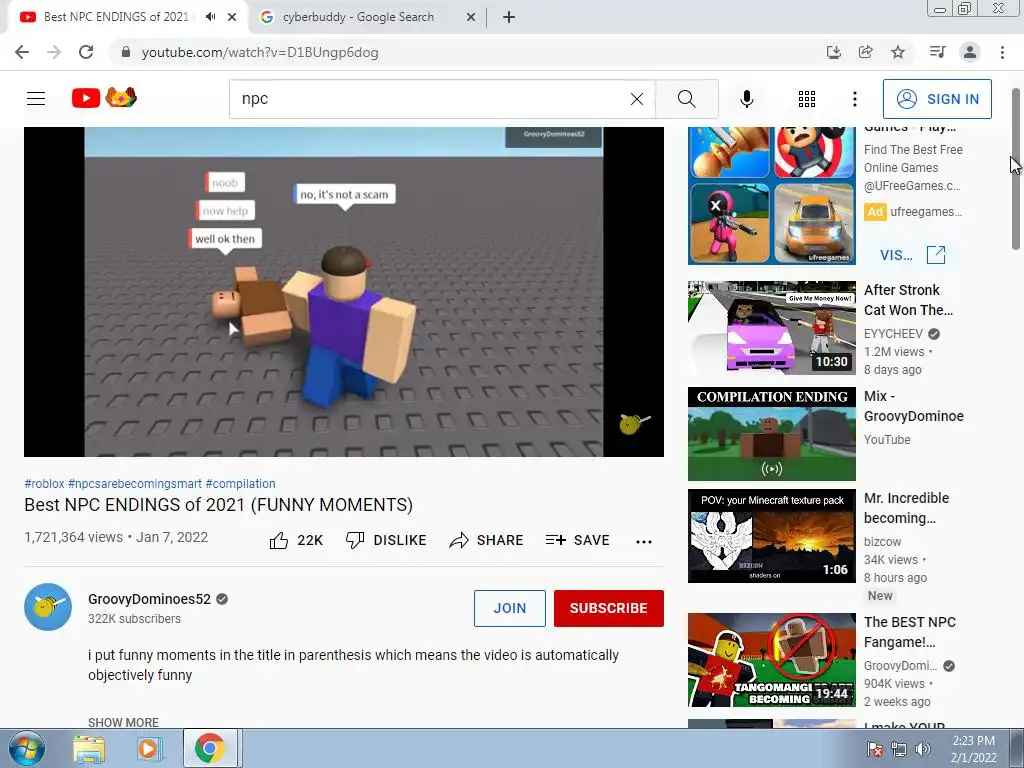The width and height of the screenshot is (1024, 768).
Task: Open the #roblox hashtag link
Action: point(44,483)
